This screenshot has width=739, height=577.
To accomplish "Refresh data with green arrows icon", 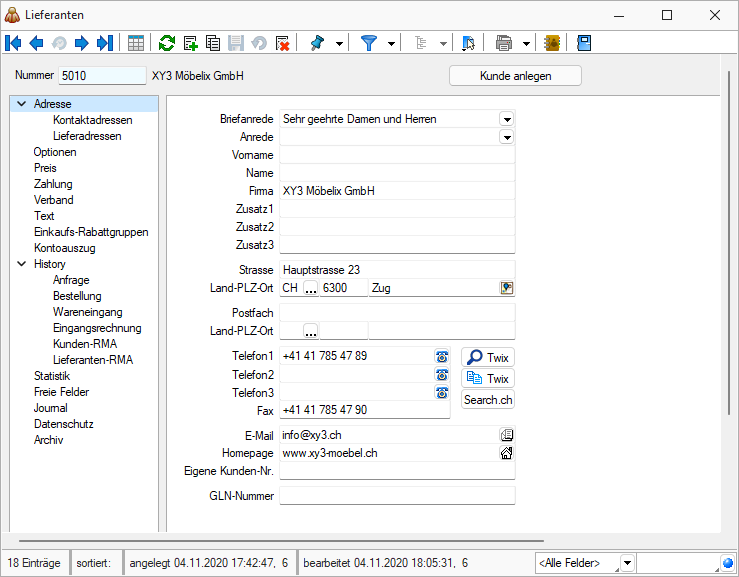I will click(x=167, y=43).
